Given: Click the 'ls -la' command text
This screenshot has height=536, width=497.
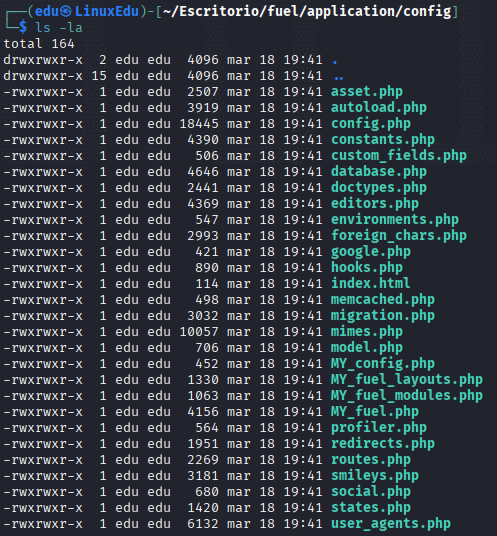Looking at the screenshot, I should [x=59, y=27].
